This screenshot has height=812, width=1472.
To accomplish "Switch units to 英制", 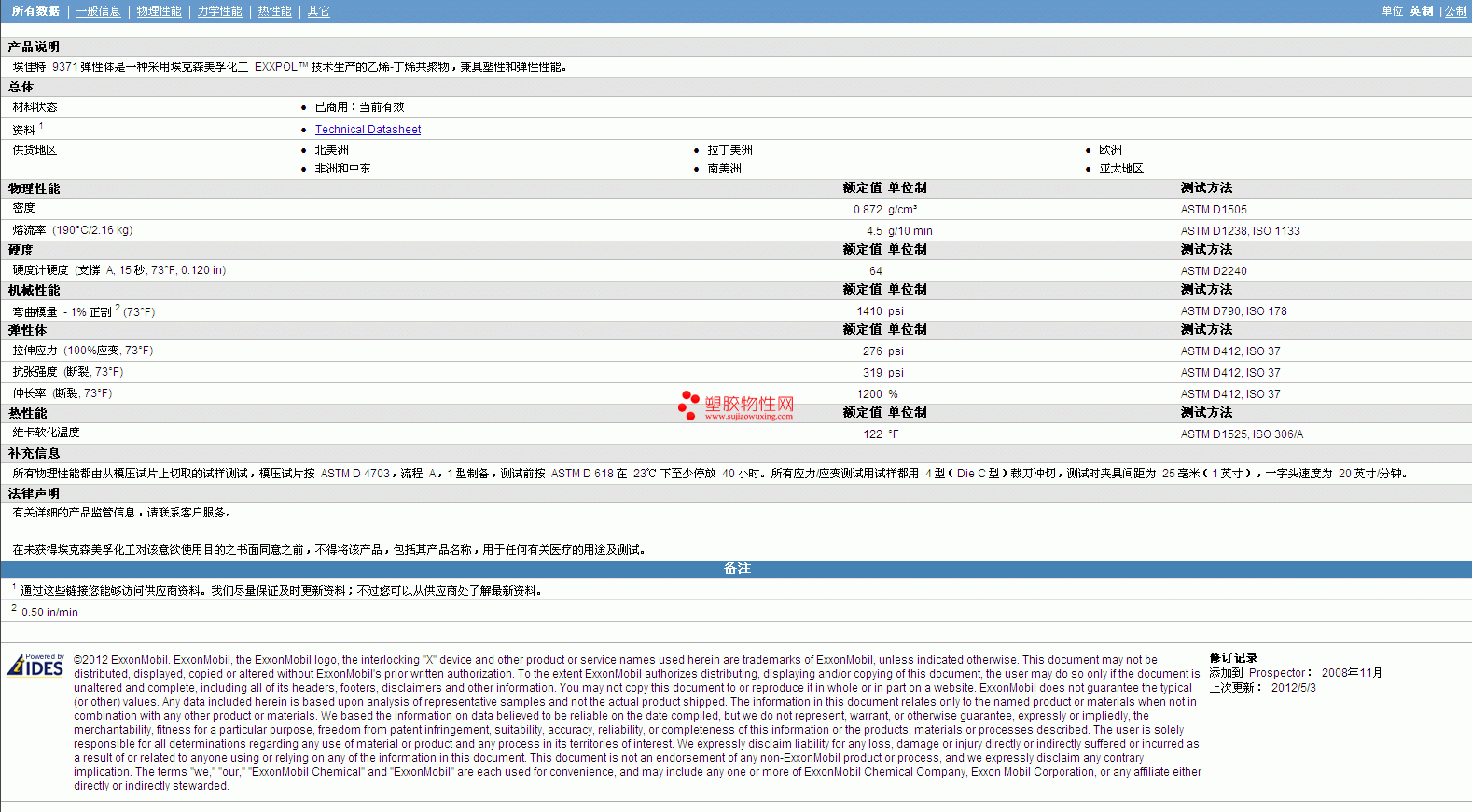I will point(1421,11).
